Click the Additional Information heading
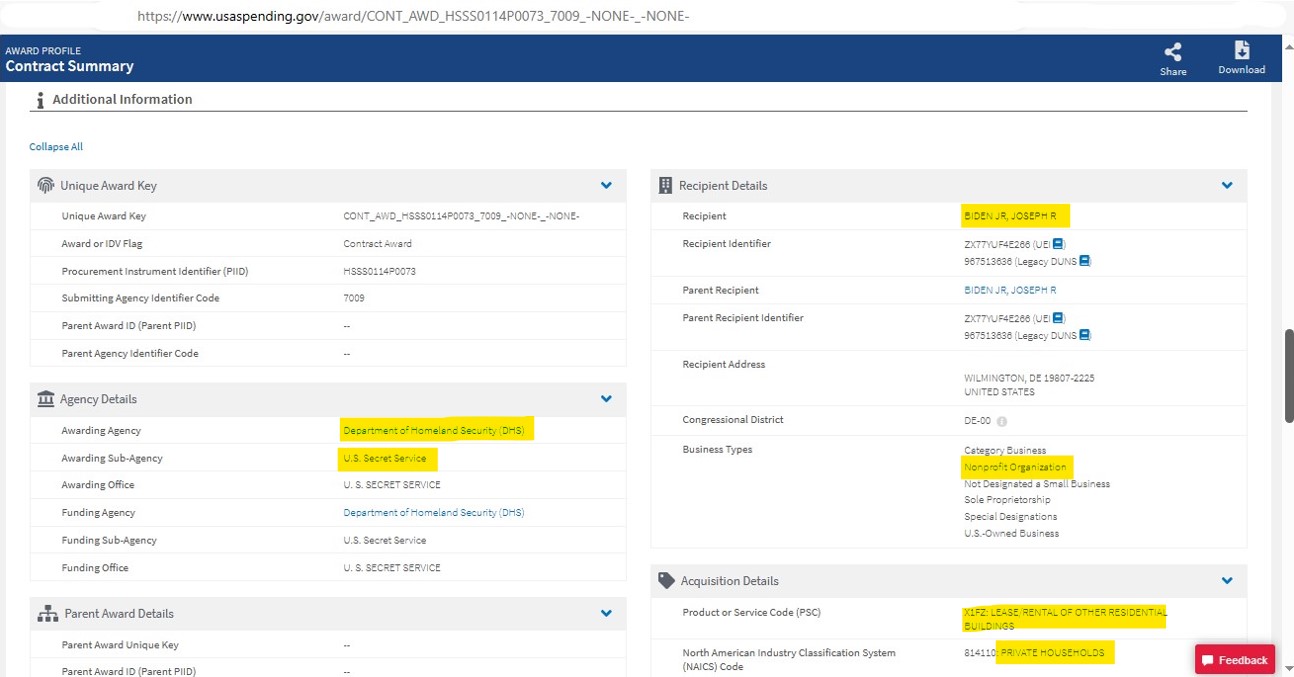Viewport: 1294px width, 677px height. click(x=122, y=99)
